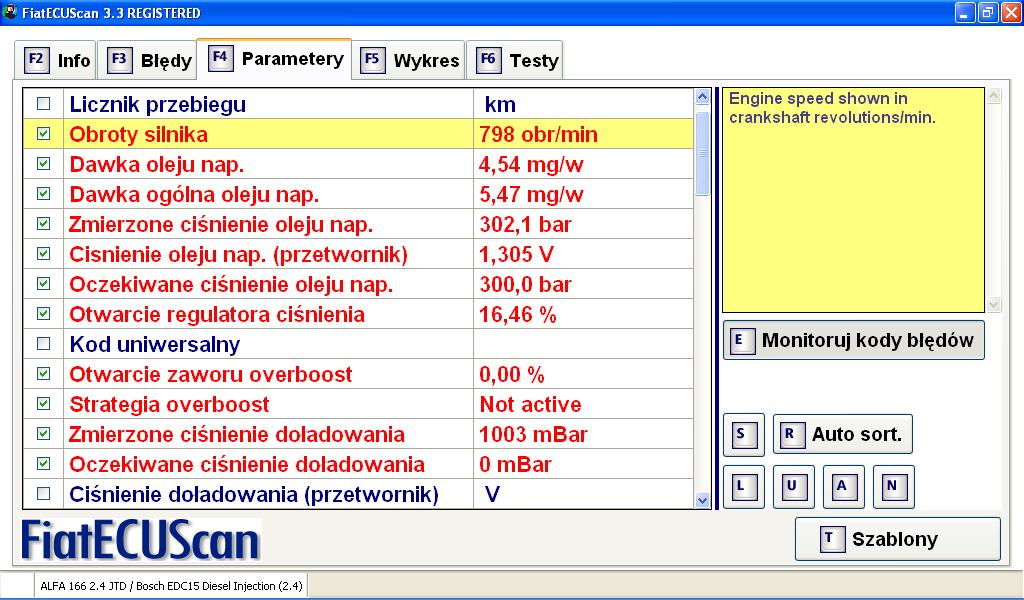The image size is (1024, 600).
Task: Uncheck Cisnienie oleju nap. (przetwornik) checkbox
Action: click(44, 254)
